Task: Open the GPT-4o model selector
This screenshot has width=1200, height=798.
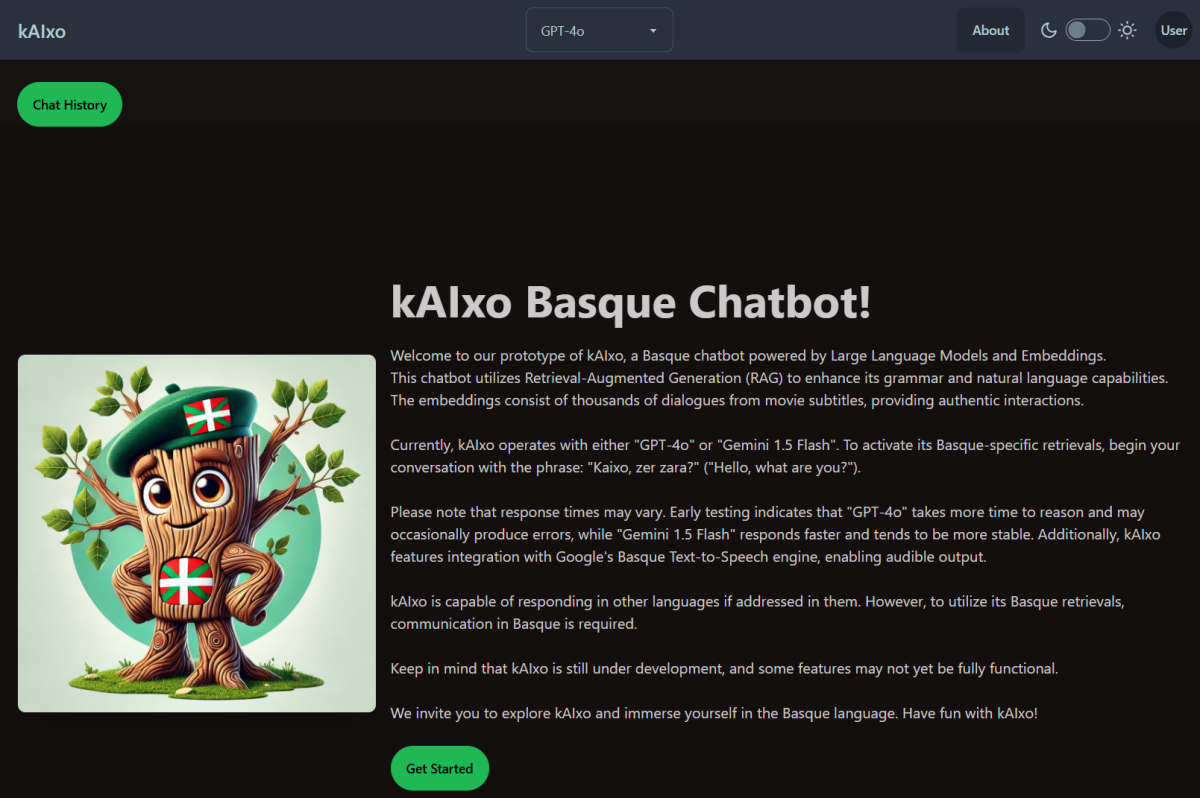Action: (599, 30)
